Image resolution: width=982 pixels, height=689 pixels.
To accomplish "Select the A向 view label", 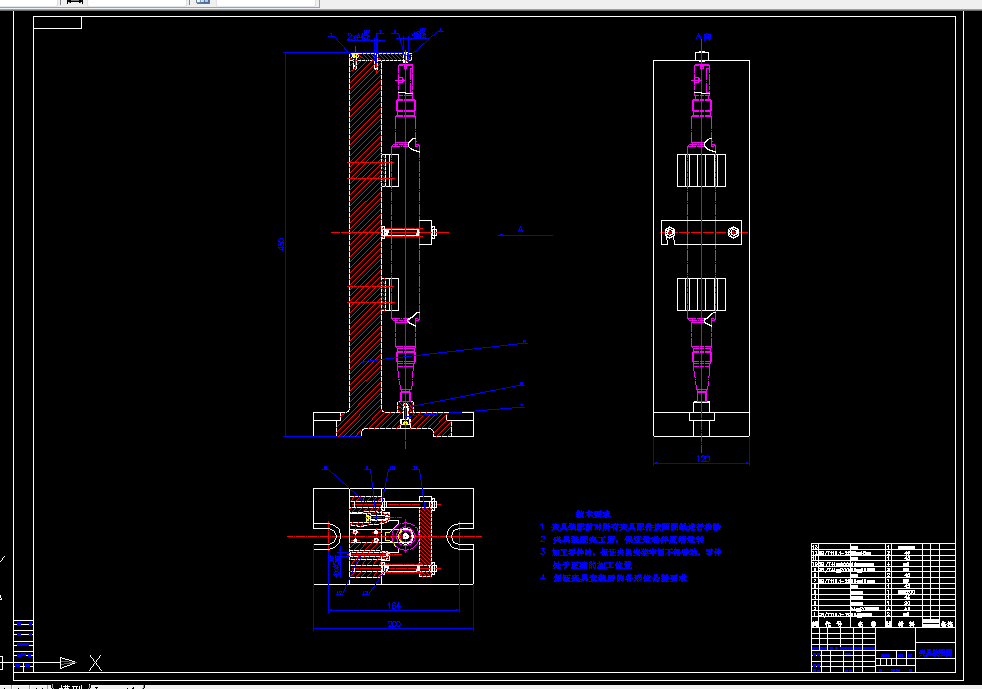I will pyautogui.click(x=703, y=38).
